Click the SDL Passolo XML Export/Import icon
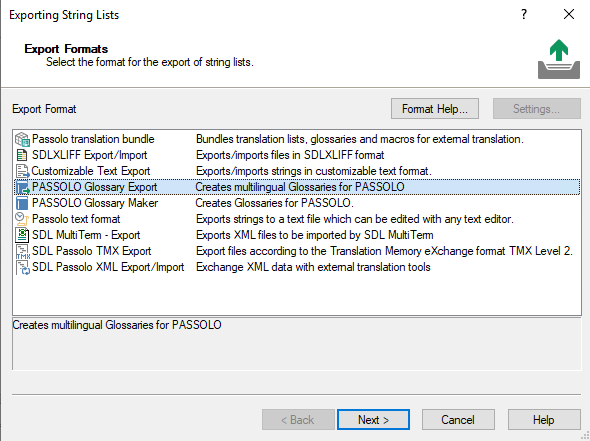Screen dimensions: 590x441 click(22, 267)
